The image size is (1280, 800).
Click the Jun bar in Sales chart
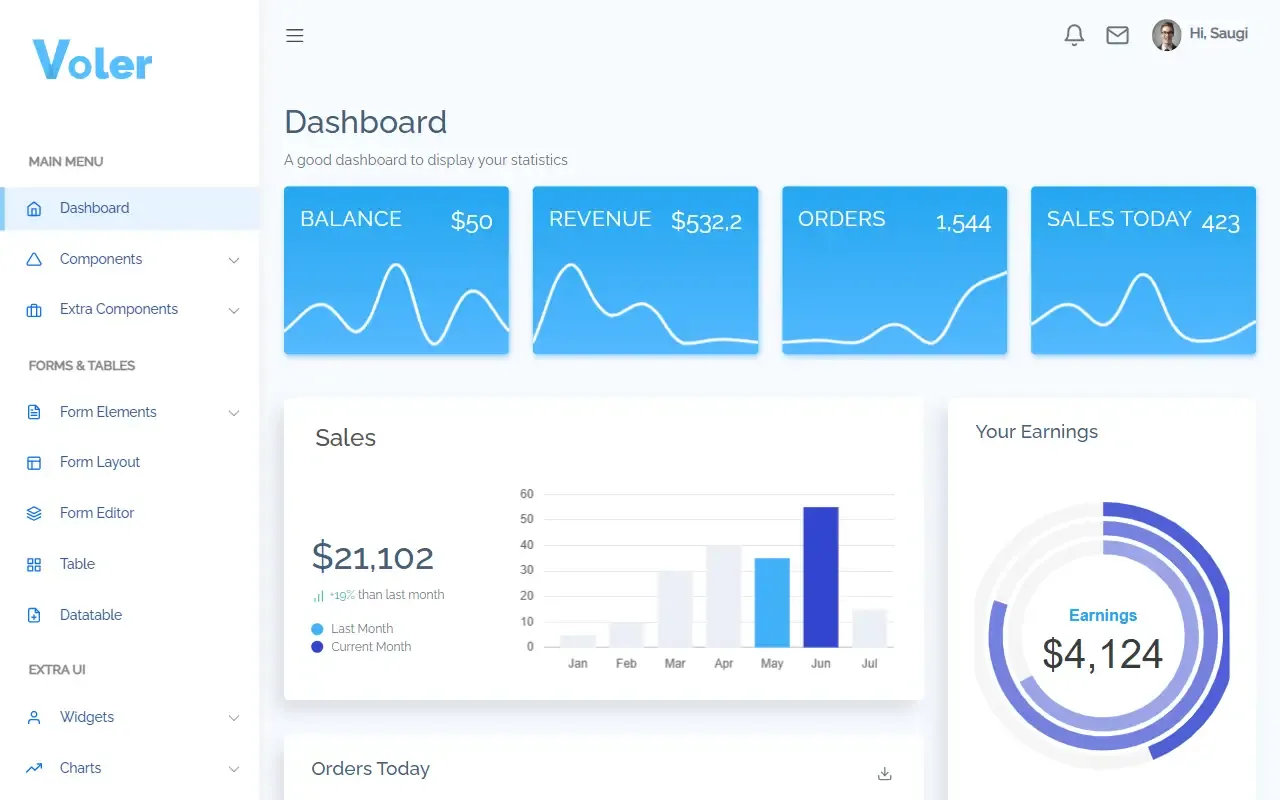[820, 577]
